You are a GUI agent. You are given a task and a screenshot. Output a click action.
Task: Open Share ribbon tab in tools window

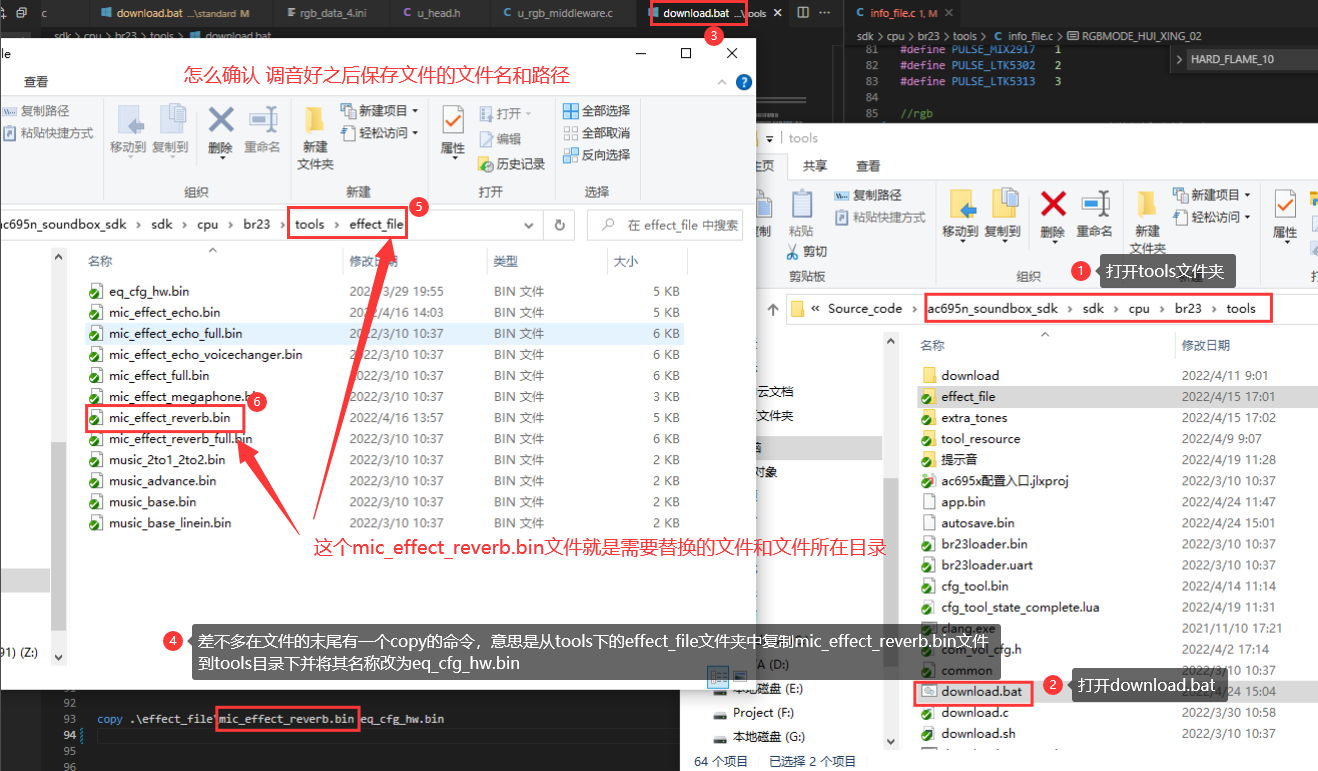coord(815,166)
